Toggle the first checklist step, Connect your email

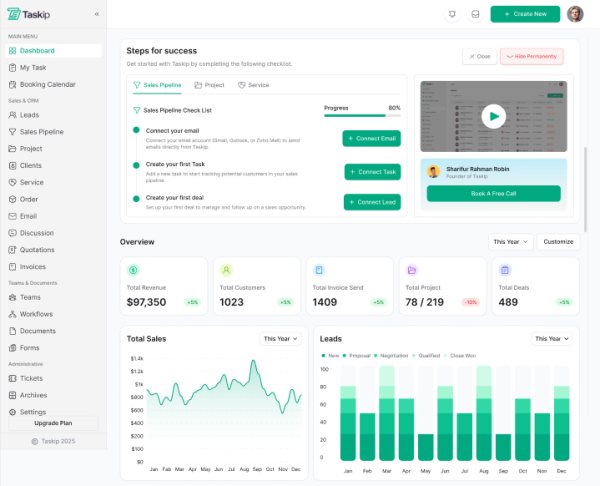pos(135,130)
